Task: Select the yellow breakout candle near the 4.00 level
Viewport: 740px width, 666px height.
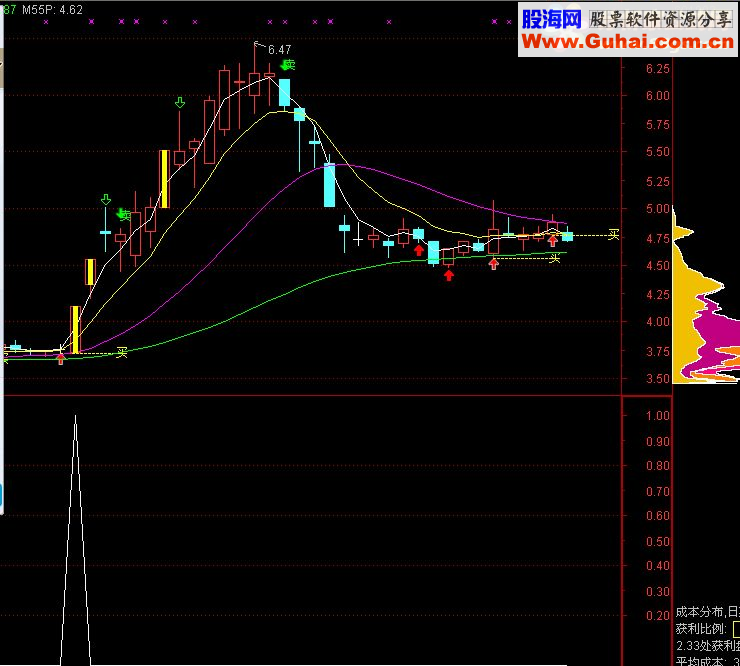Action: (x=75, y=329)
